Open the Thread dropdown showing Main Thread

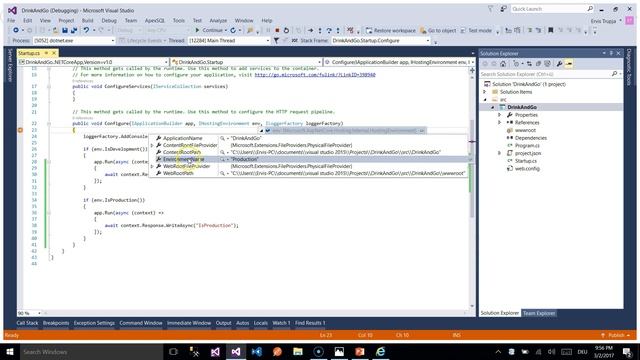(x=229, y=40)
